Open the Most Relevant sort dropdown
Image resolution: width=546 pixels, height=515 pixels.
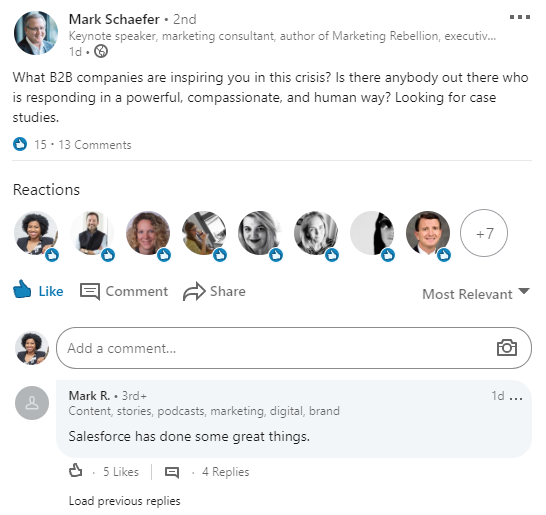tap(476, 294)
